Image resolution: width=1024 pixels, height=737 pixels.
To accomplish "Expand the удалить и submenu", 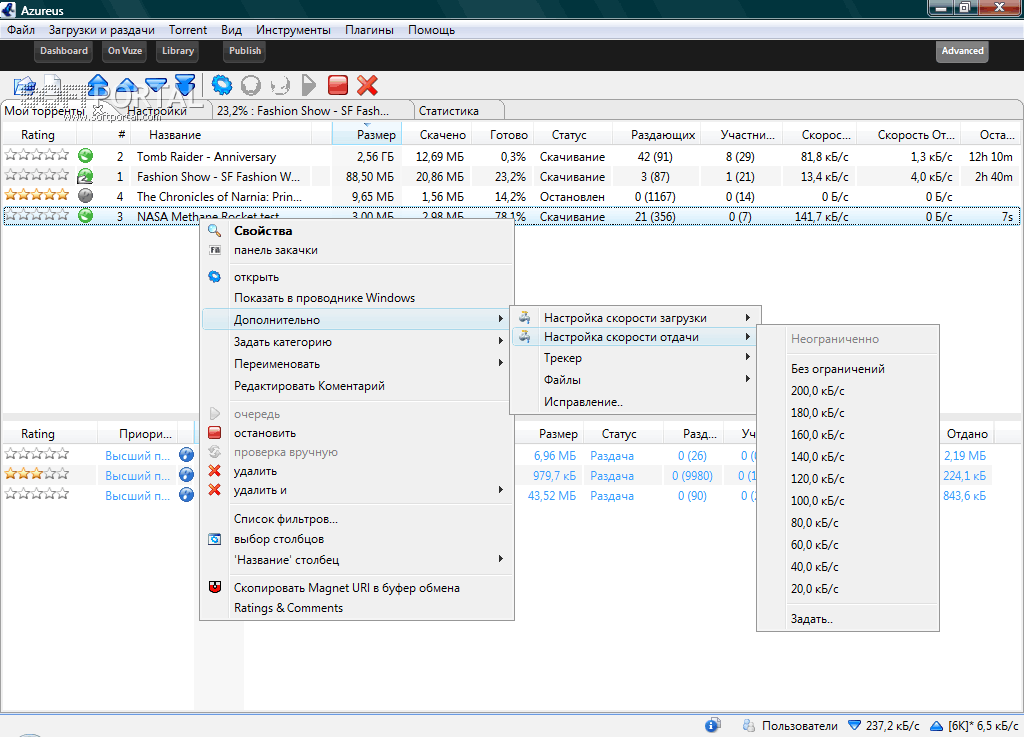I will pyautogui.click(x=356, y=490).
